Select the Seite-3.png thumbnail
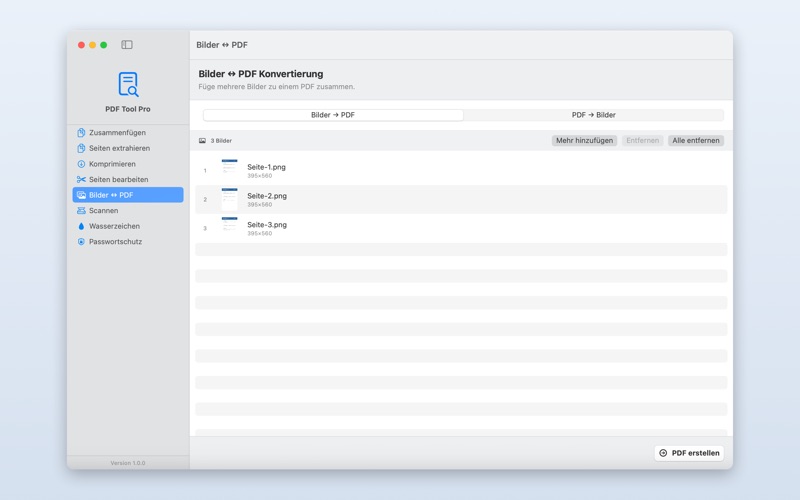 pos(230,228)
